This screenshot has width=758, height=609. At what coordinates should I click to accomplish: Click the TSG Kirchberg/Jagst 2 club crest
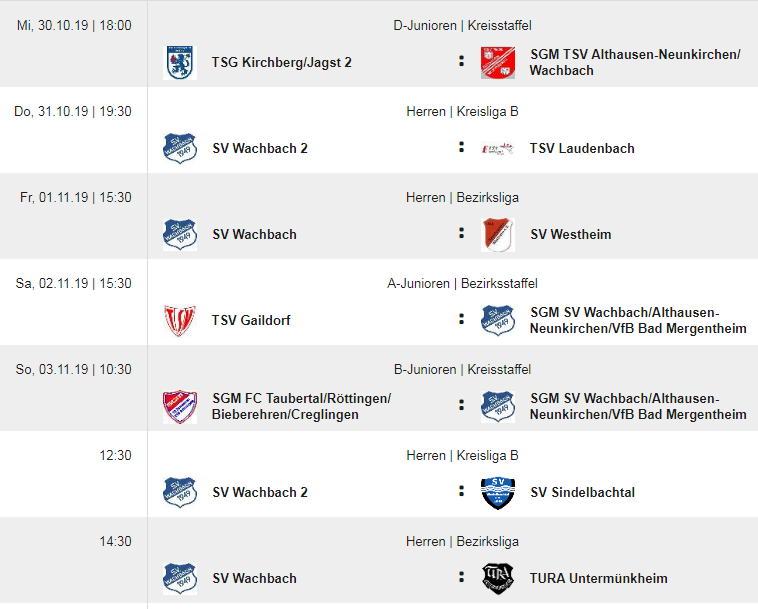click(180, 63)
